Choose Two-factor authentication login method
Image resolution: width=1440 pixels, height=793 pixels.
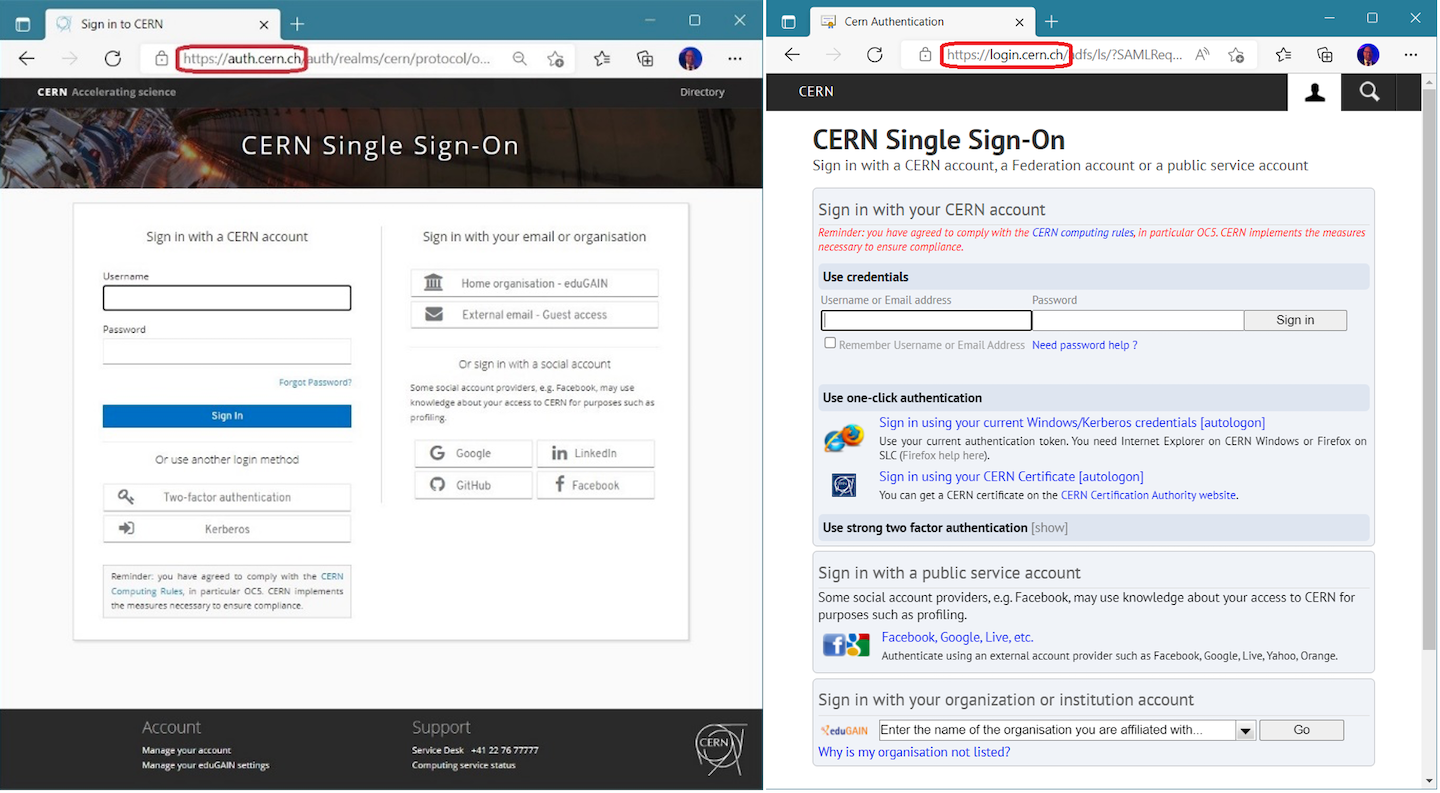click(x=227, y=497)
